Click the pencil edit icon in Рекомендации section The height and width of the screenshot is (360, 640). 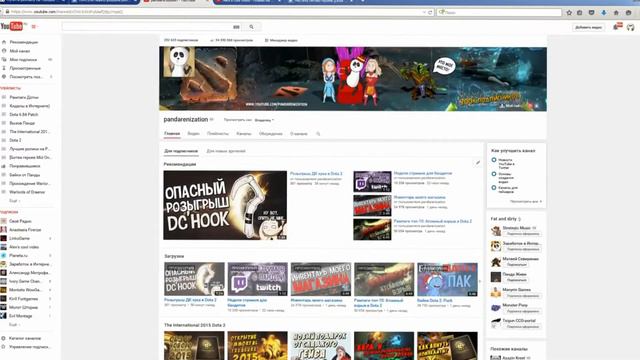tap(478, 163)
